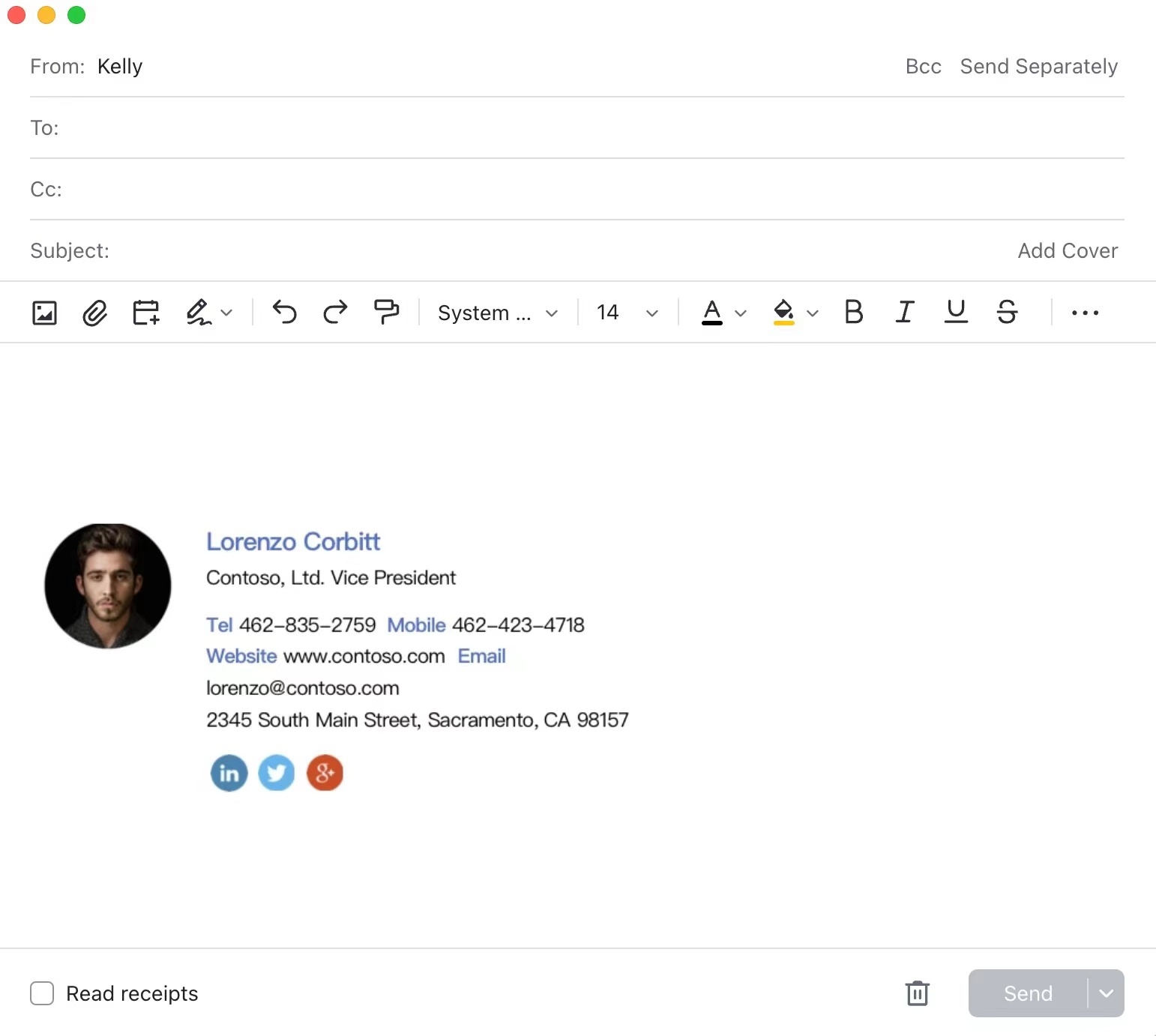Delete the draft with the trash icon
The height and width of the screenshot is (1036, 1156).
pyautogui.click(x=917, y=993)
